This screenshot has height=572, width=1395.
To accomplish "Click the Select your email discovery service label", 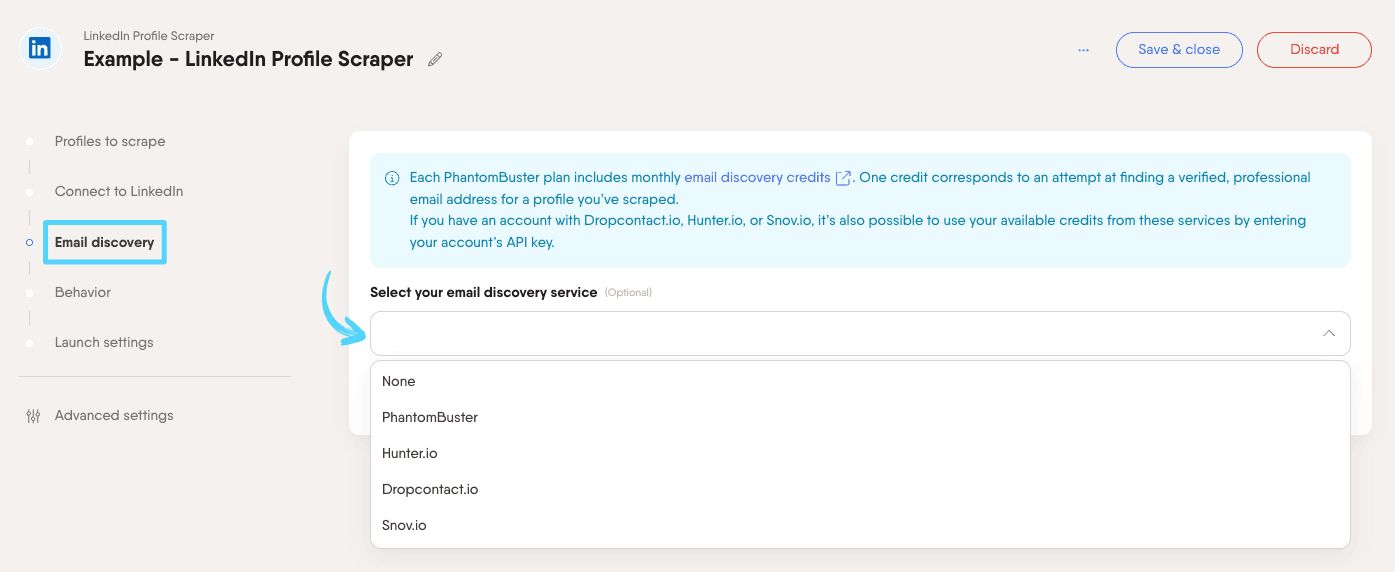I will (483, 292).
